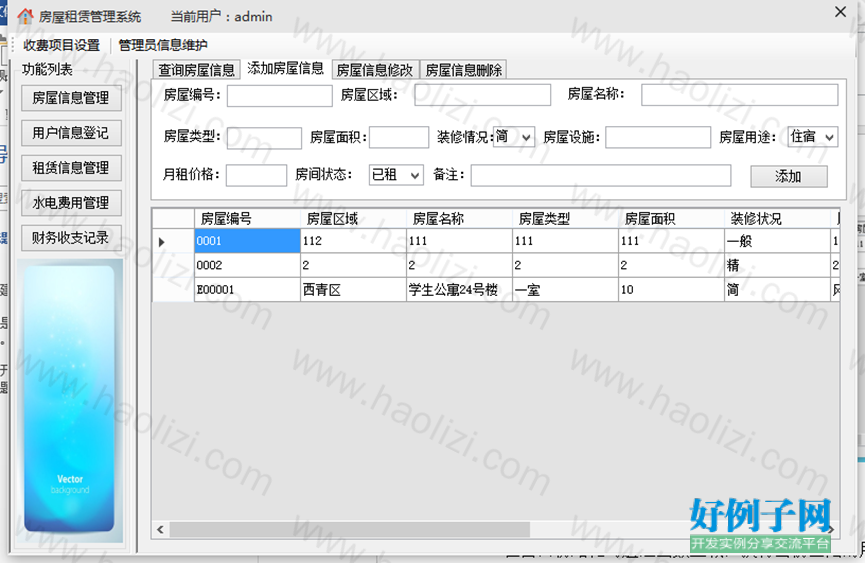Focus the 房屋设施 text box
This screenshot has height=563, width=865.
coord(658,137)
